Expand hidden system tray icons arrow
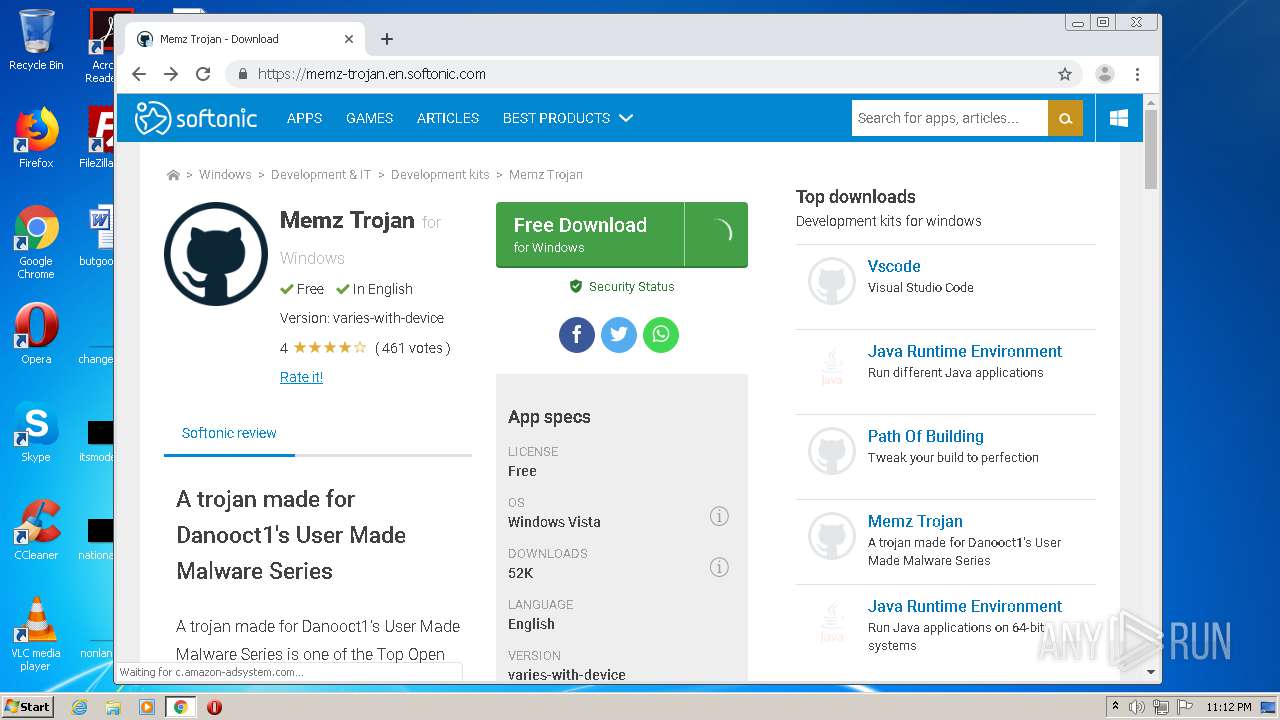Image resolution: width=1280 pixels, height=720 pixels. pos(1115,707)
